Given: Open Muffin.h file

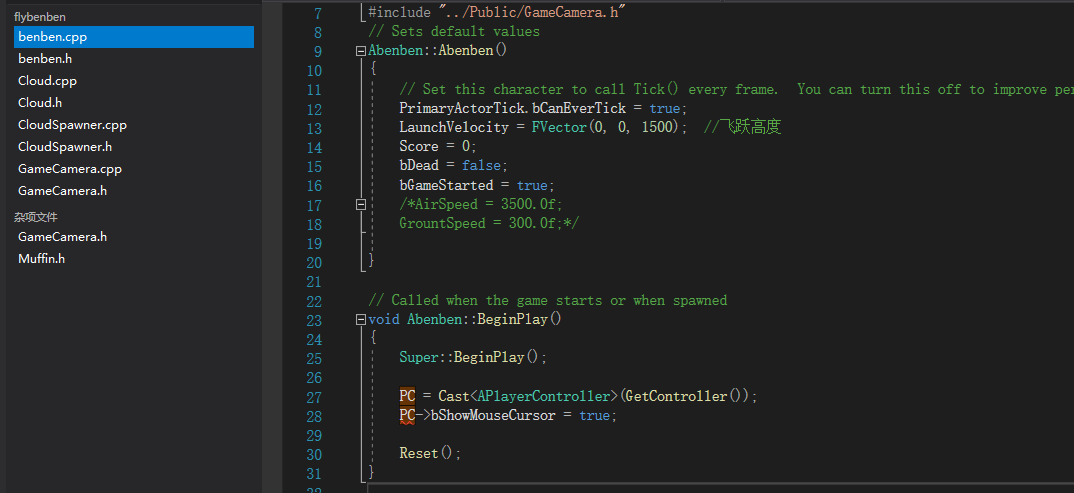Looking at the screenshot, I should [x=41, y=258].
